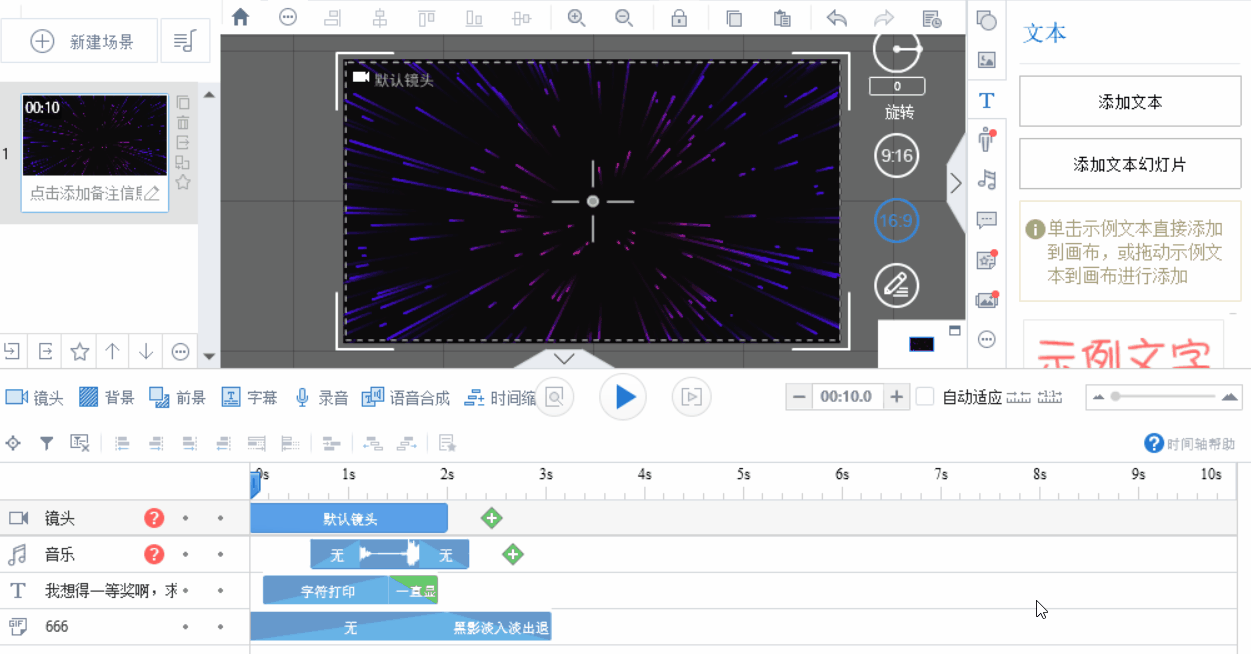The height and width of the screenshot is (654, 1251).
Task: Favorite scene 1 using star icon
Action: pyautogui.click(x=183, y=182)
